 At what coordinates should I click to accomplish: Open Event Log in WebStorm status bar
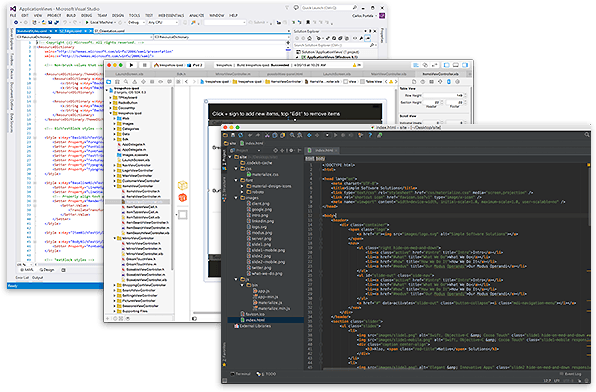coord(570,374)
